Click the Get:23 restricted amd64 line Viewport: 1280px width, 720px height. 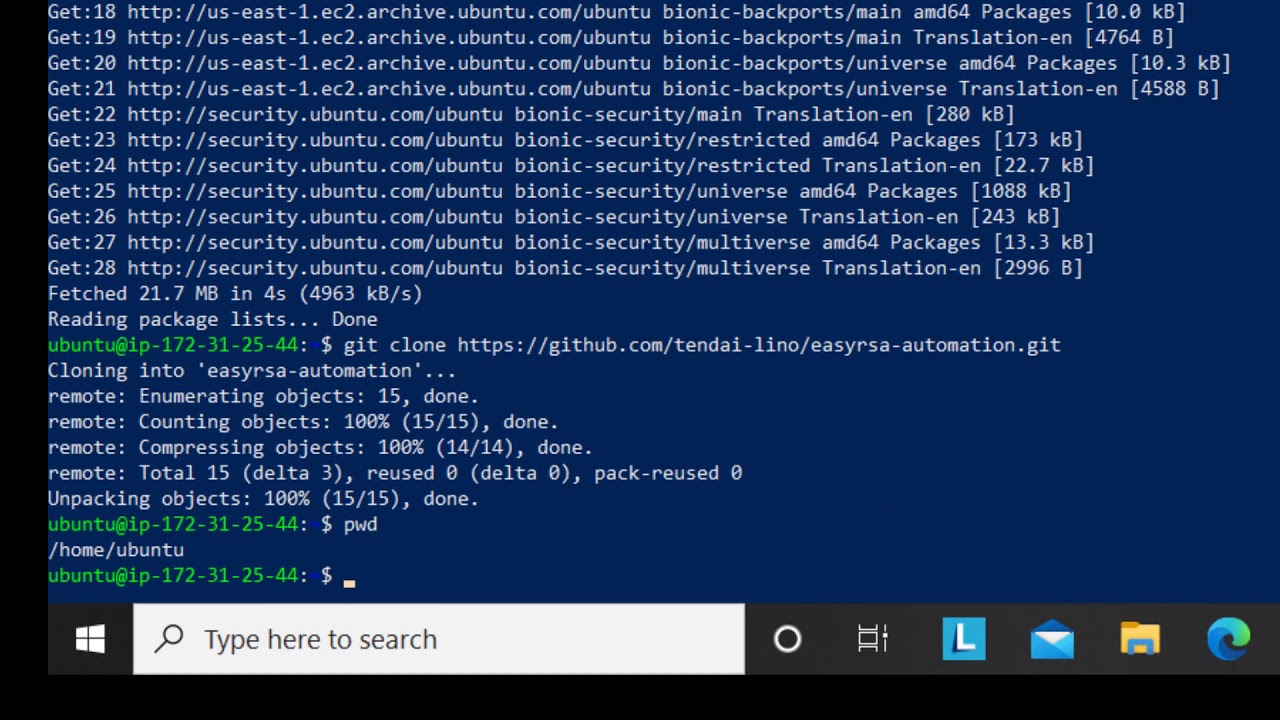565,141
